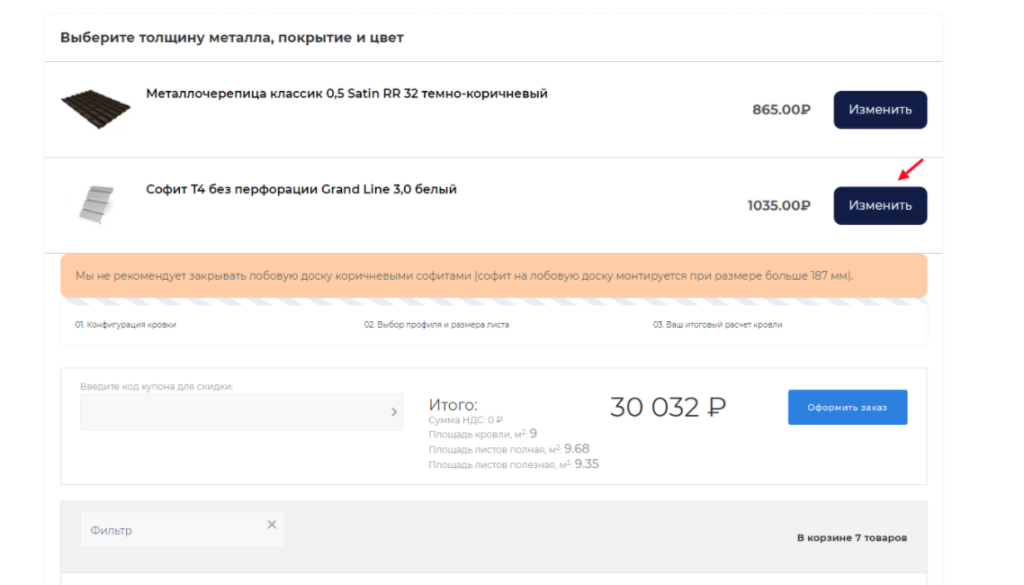The image size is (1024, 585).
Task: Open the Металлочерепица классик 0,5 Satin title
Action: [347, 94]
